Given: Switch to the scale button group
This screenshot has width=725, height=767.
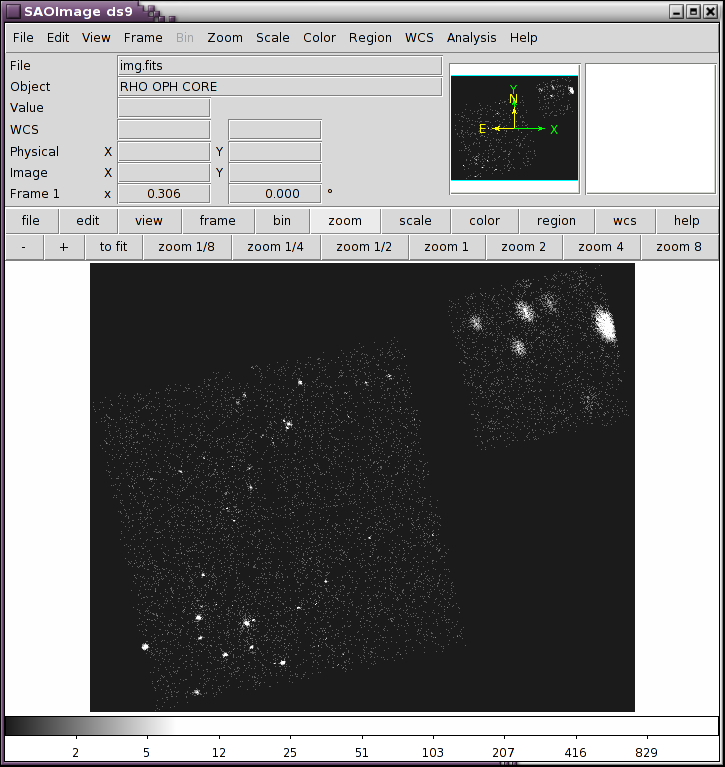Looking at the screenshot, I should point(415,221).
